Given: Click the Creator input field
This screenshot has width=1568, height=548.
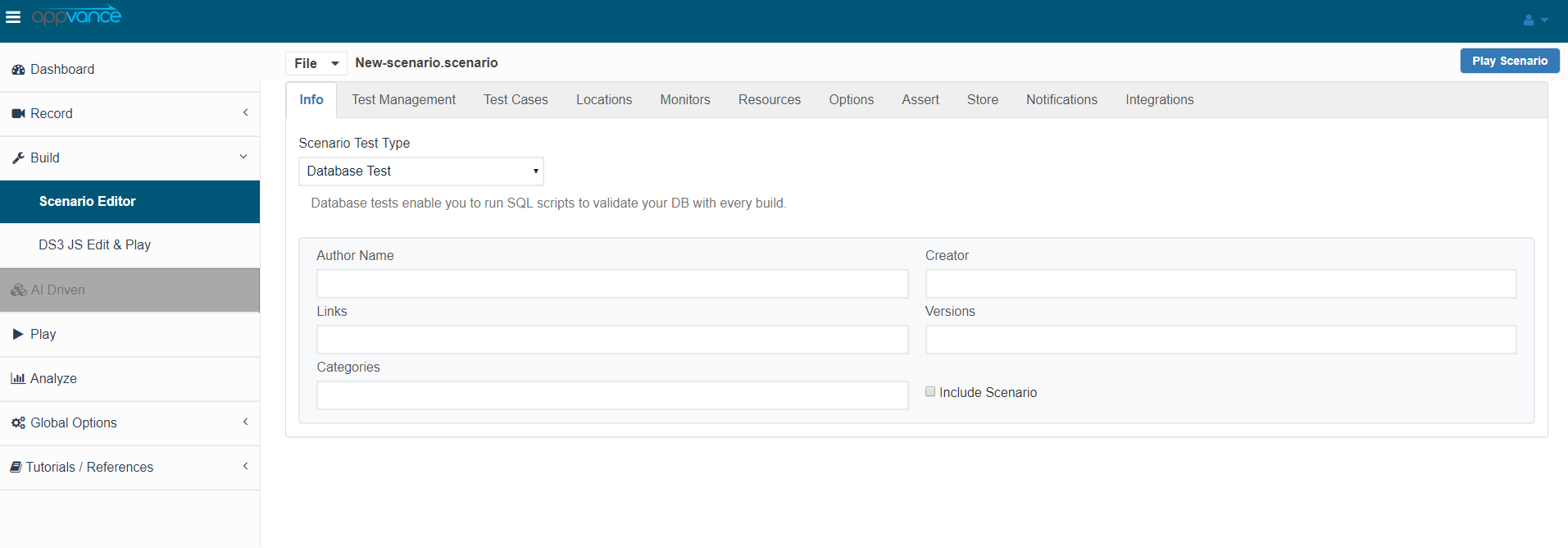Looking at the screenshot, I should (1221, 284).
